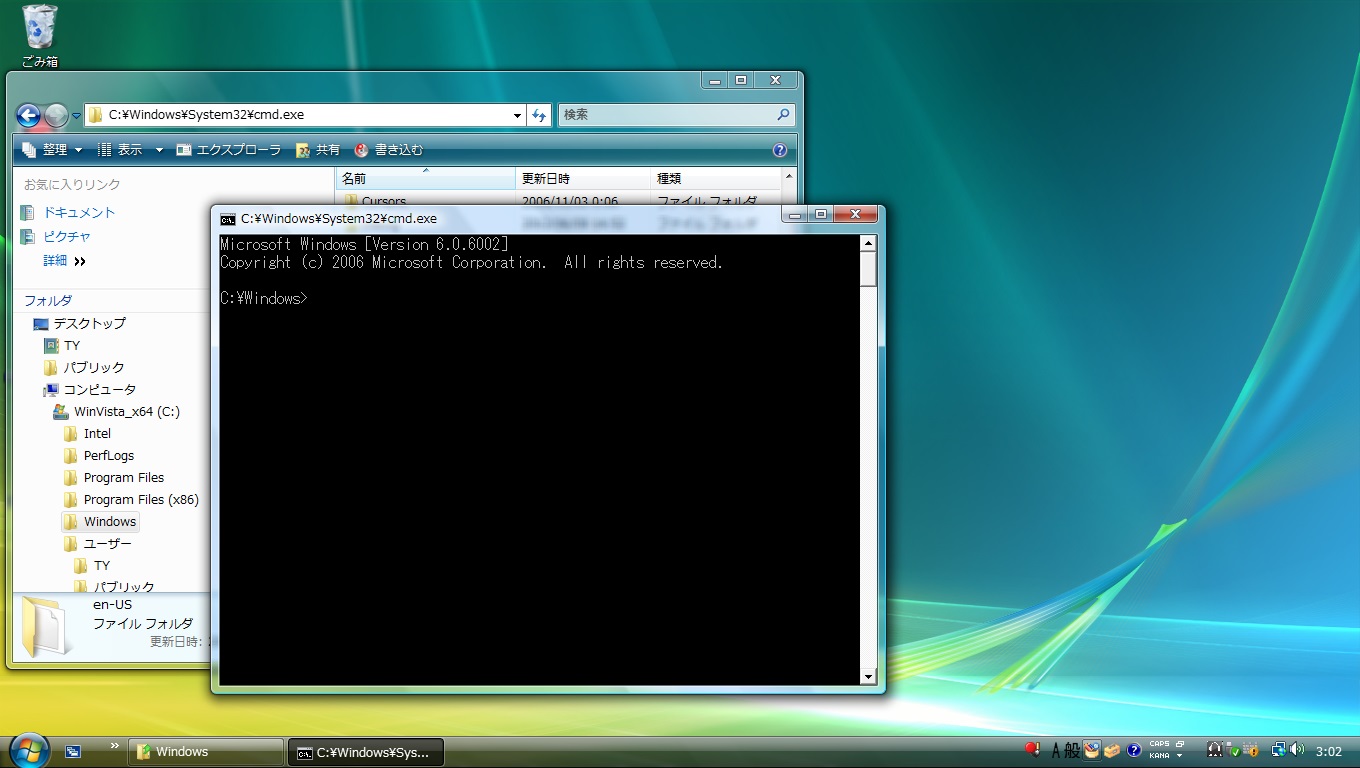
Task: Click the magnifier search icon in Explorer
Action: [783, 115]
